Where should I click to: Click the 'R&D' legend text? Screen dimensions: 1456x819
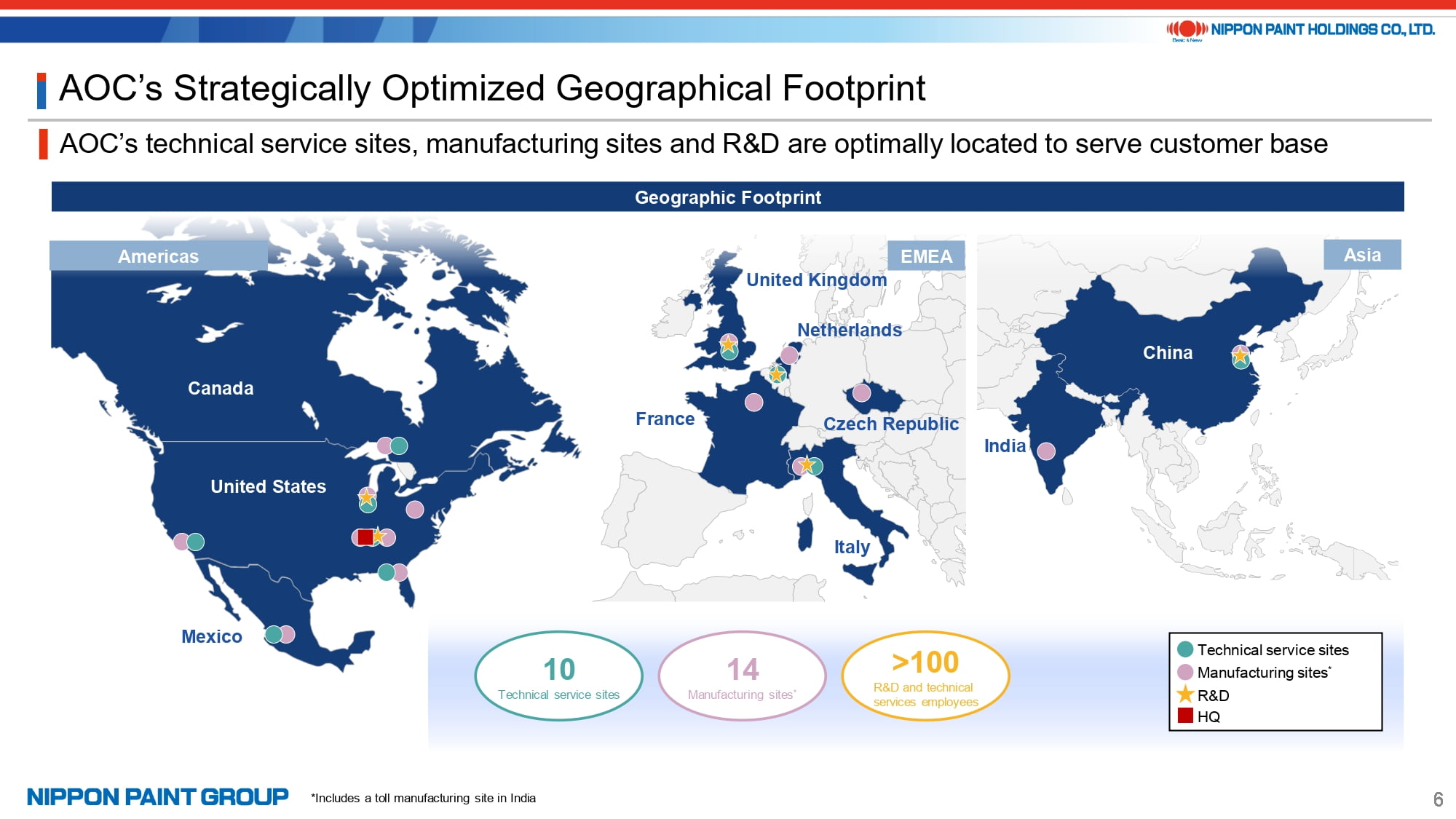(x=1213, y=695)
